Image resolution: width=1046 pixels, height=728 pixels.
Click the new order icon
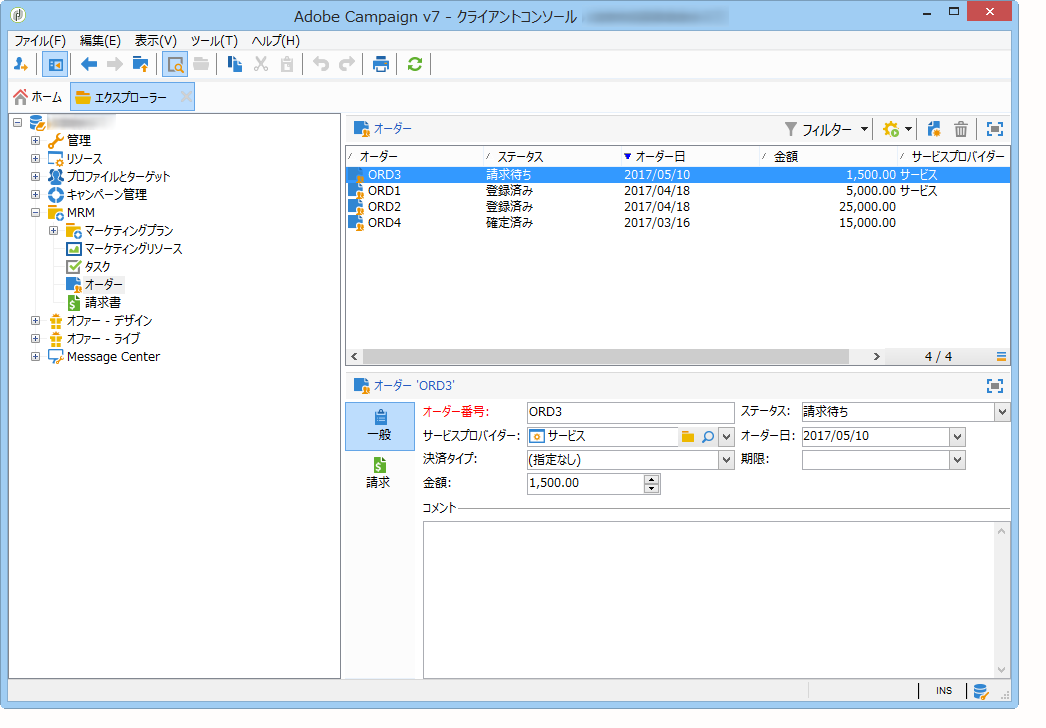(934, 129)
